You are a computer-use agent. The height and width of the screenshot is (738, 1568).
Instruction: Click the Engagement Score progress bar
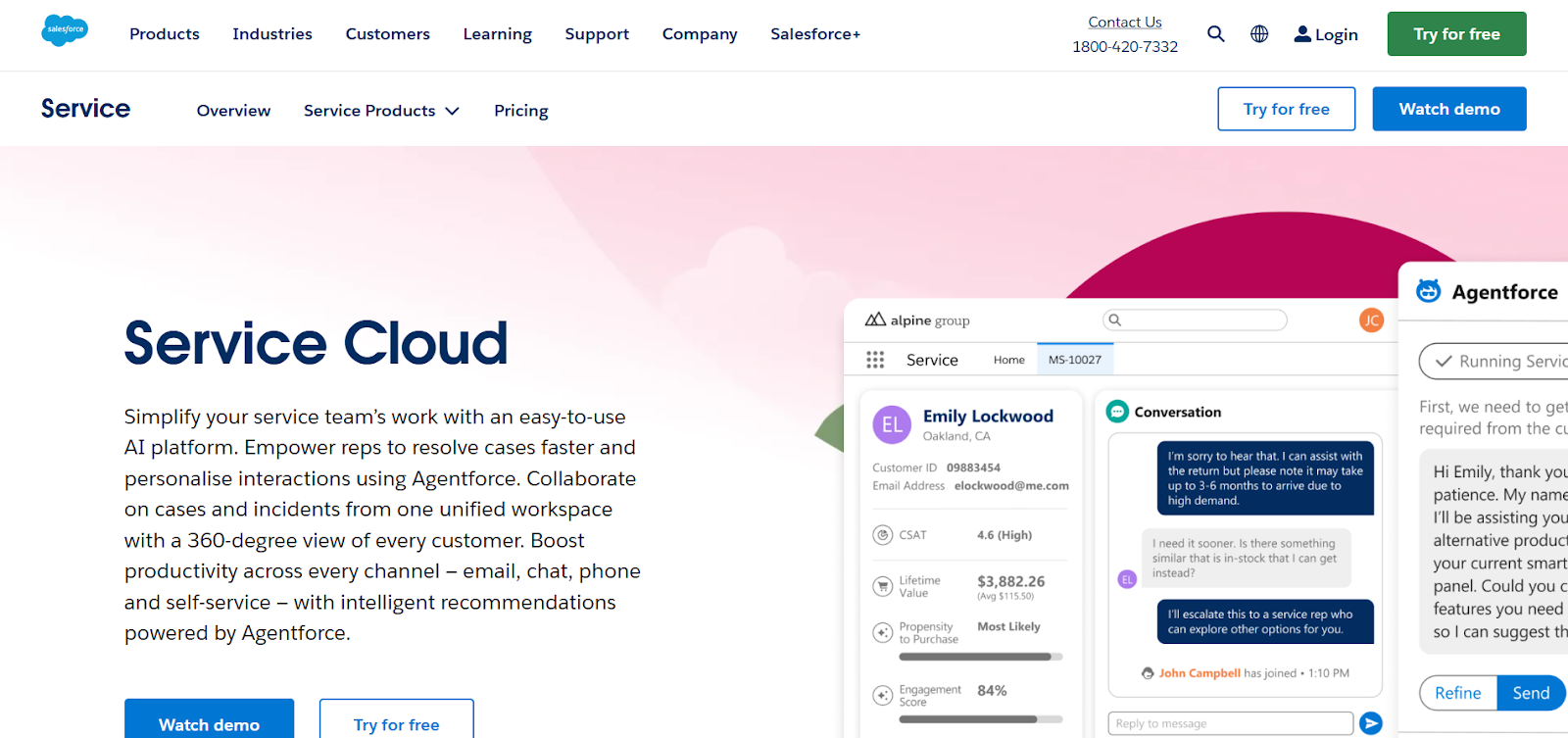[x=980, y=719]
